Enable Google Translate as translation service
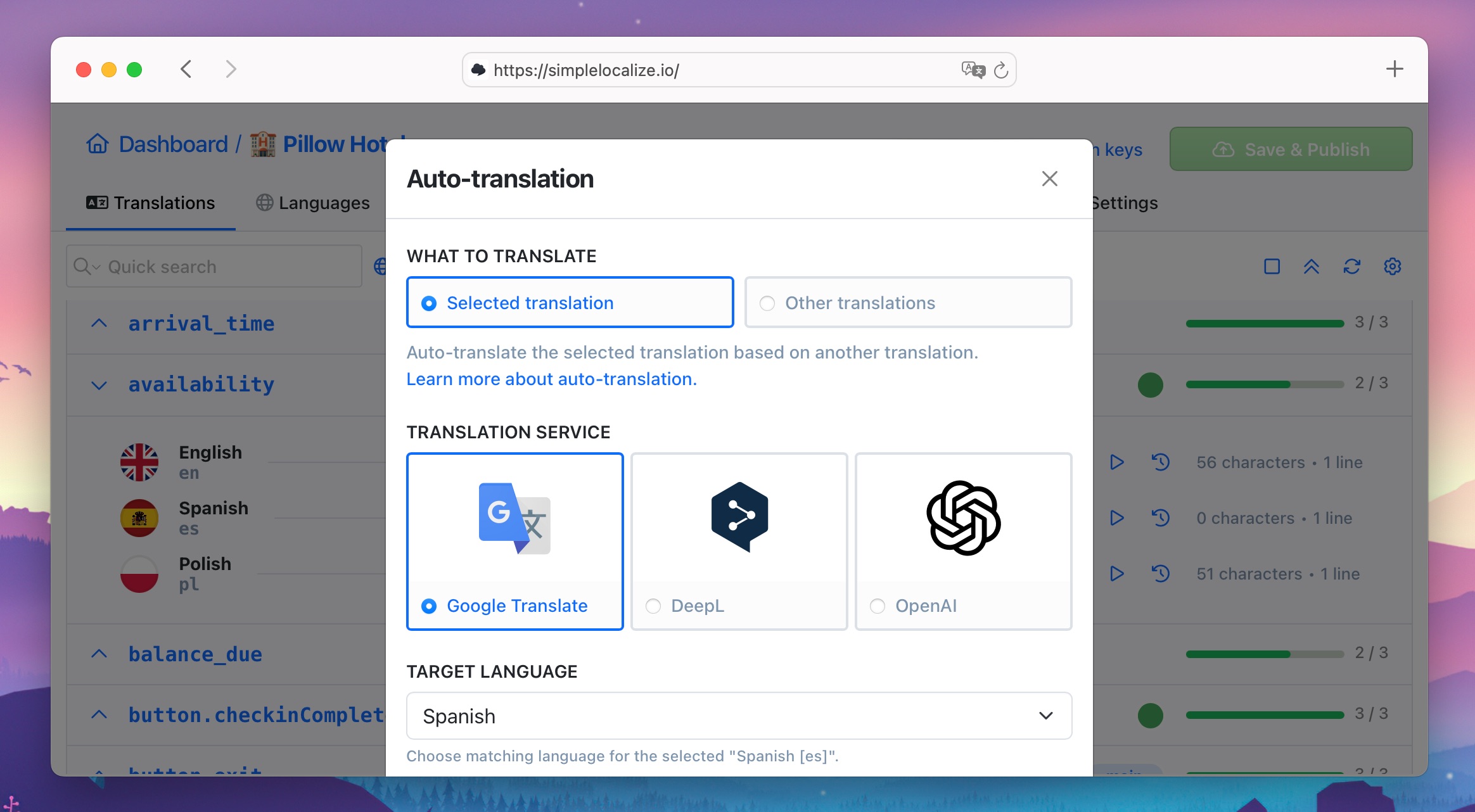Viewport: 1475px width, 812px height. 430,606
